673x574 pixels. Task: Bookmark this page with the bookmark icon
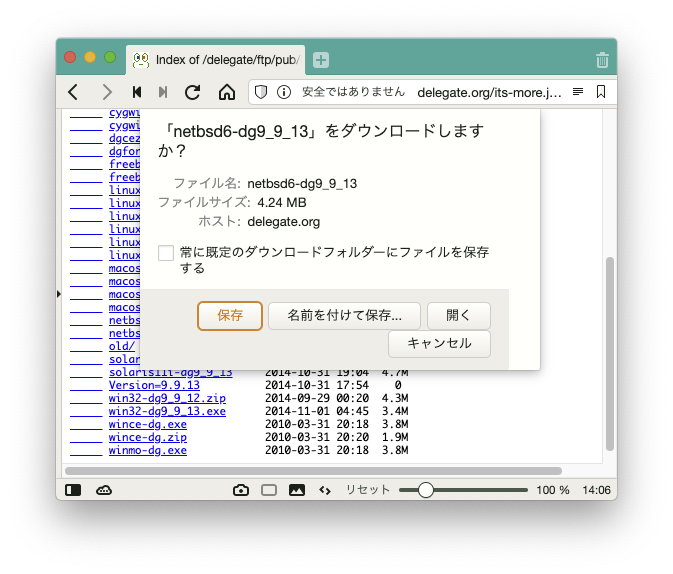pos(601,92)
